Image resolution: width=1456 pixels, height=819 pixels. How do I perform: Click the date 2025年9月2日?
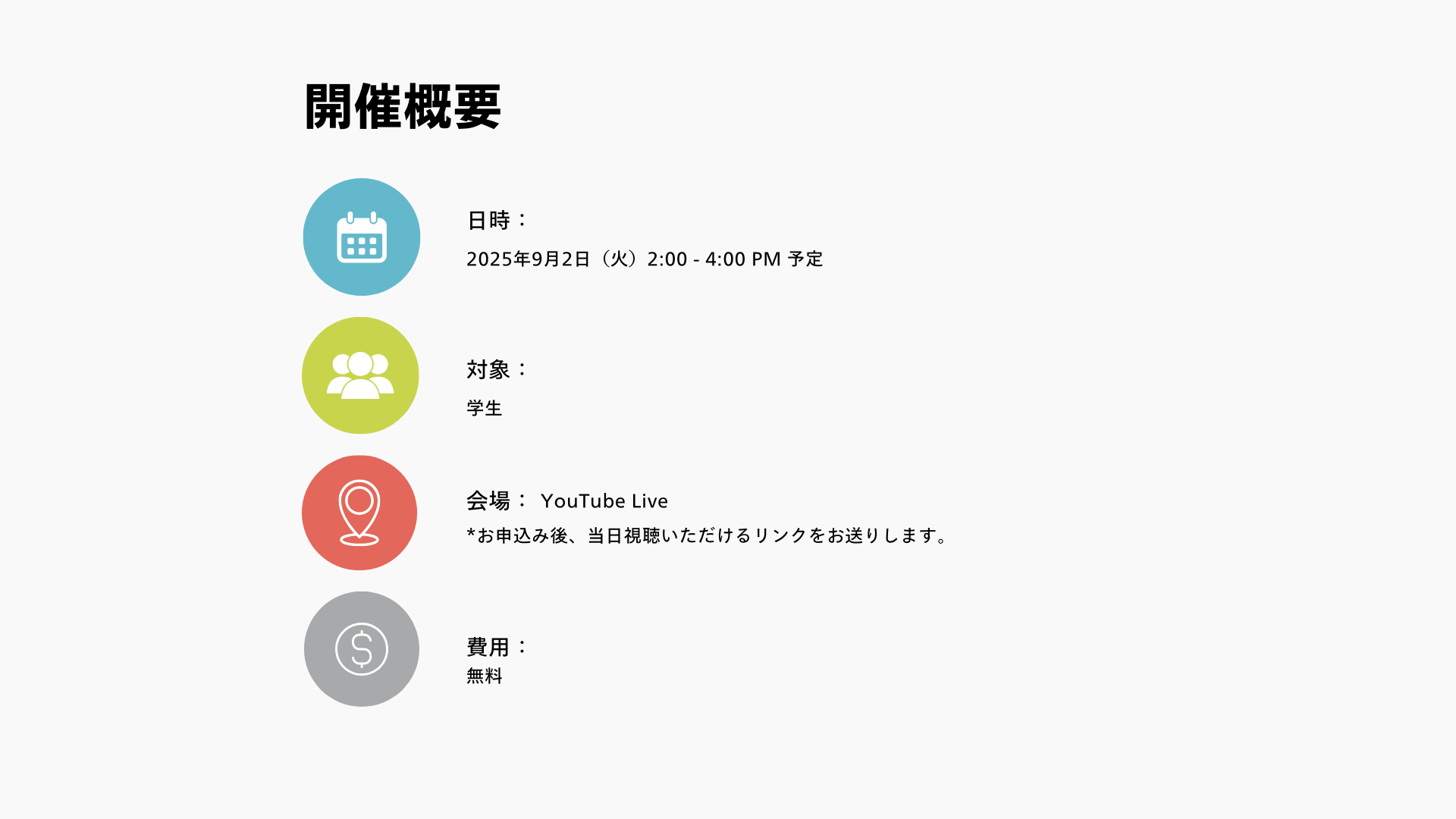point(528,259)
